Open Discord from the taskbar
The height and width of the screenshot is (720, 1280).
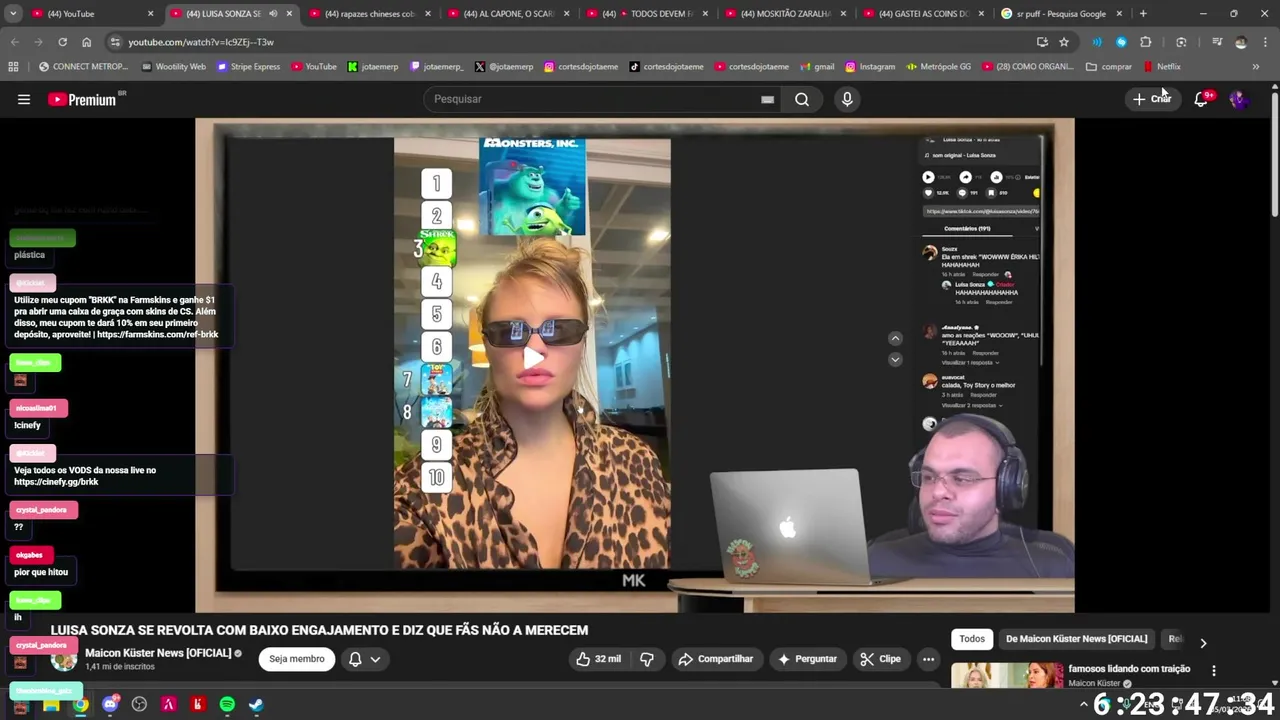110,704
